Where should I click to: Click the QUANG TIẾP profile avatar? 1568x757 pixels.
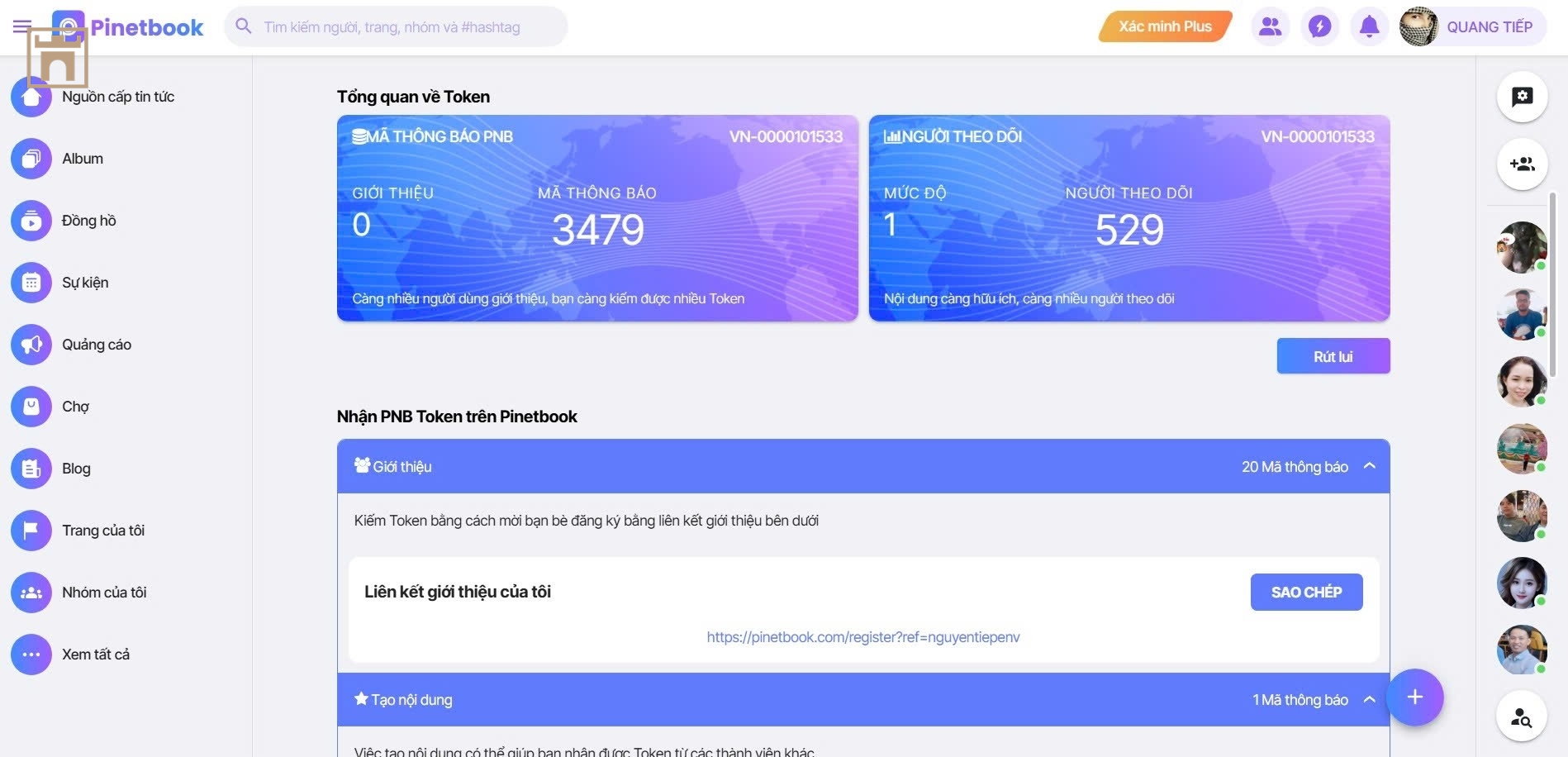(1418, 26)
